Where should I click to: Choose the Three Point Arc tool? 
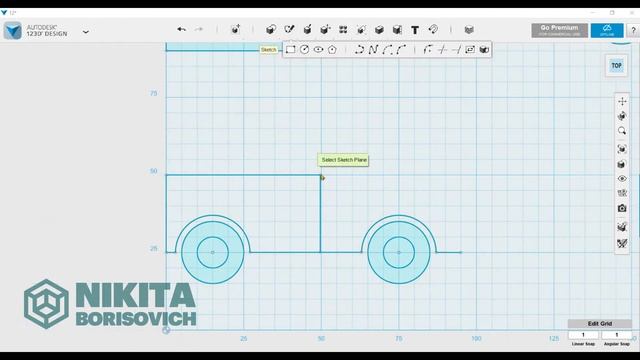click(x=401, y=49)
